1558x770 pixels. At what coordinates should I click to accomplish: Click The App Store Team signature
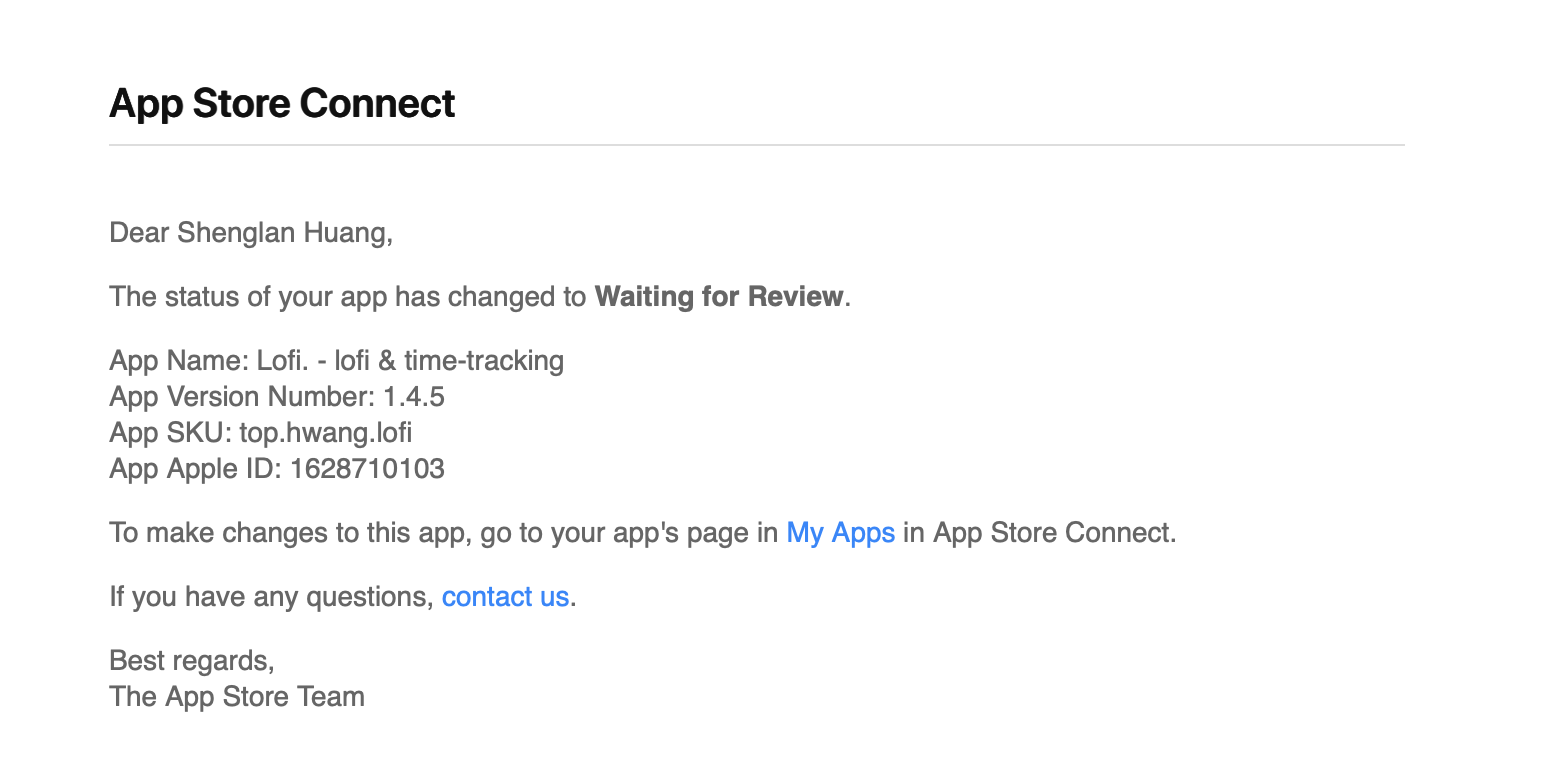[237, 697]
